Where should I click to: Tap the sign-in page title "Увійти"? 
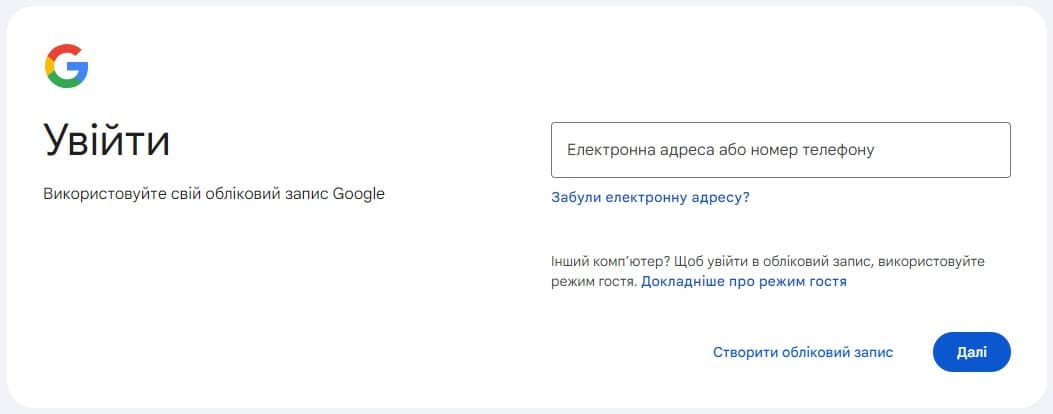pyautogui.click(x=107, y=141)
